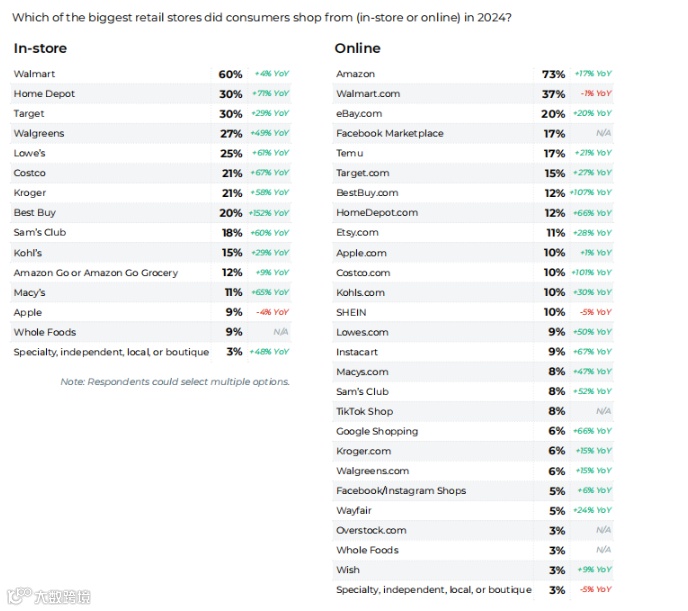Open the Etsy.com entry
This screenshot has width=688, height=611.
point(357,232)
